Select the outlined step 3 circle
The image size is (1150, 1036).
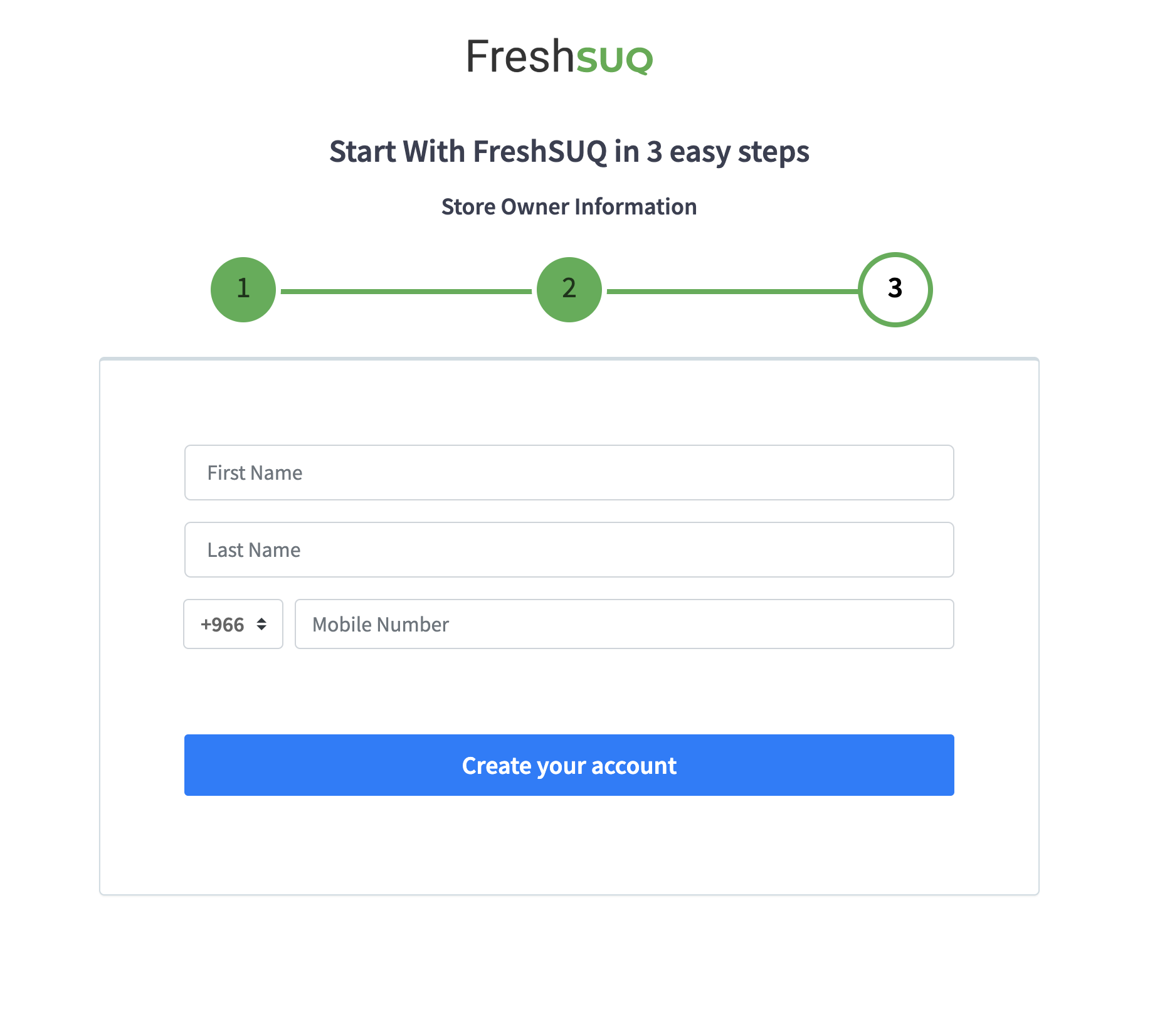pyautogui.click(x=895, y=290)
